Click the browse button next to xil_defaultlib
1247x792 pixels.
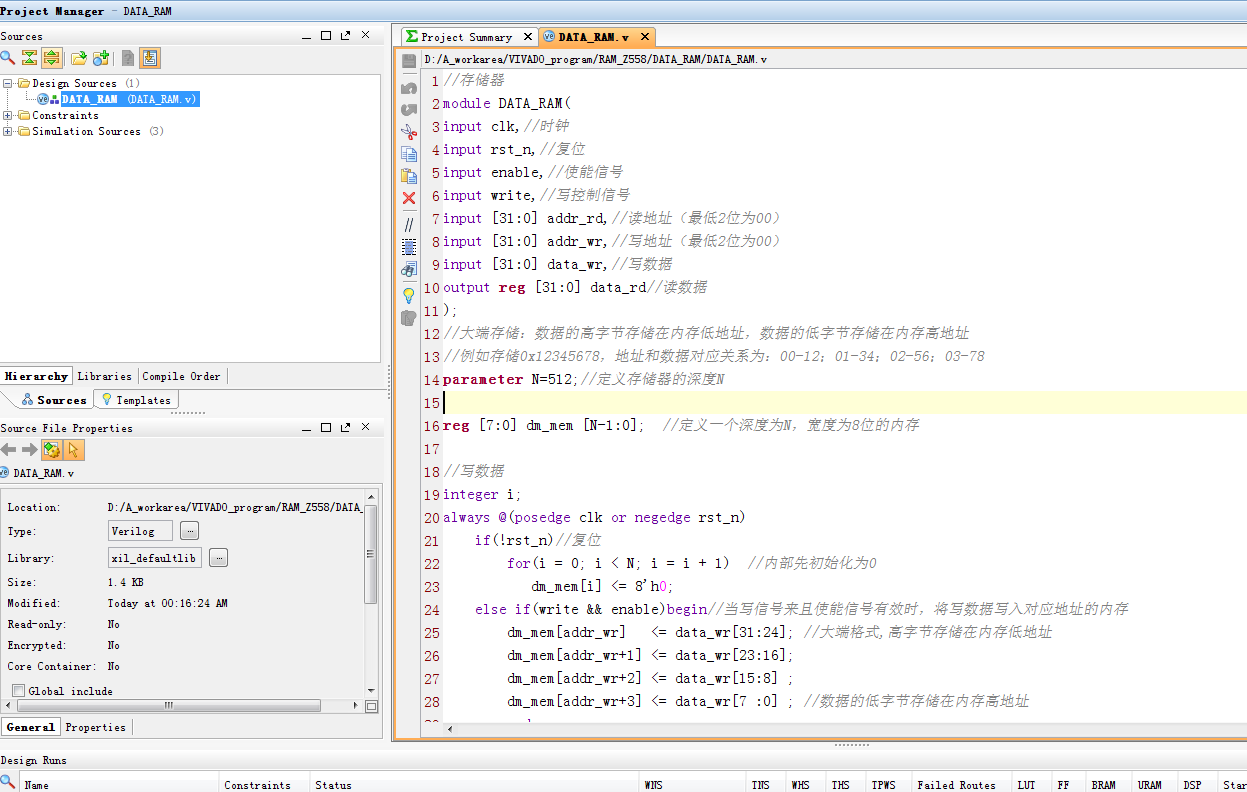click(218, 558)
